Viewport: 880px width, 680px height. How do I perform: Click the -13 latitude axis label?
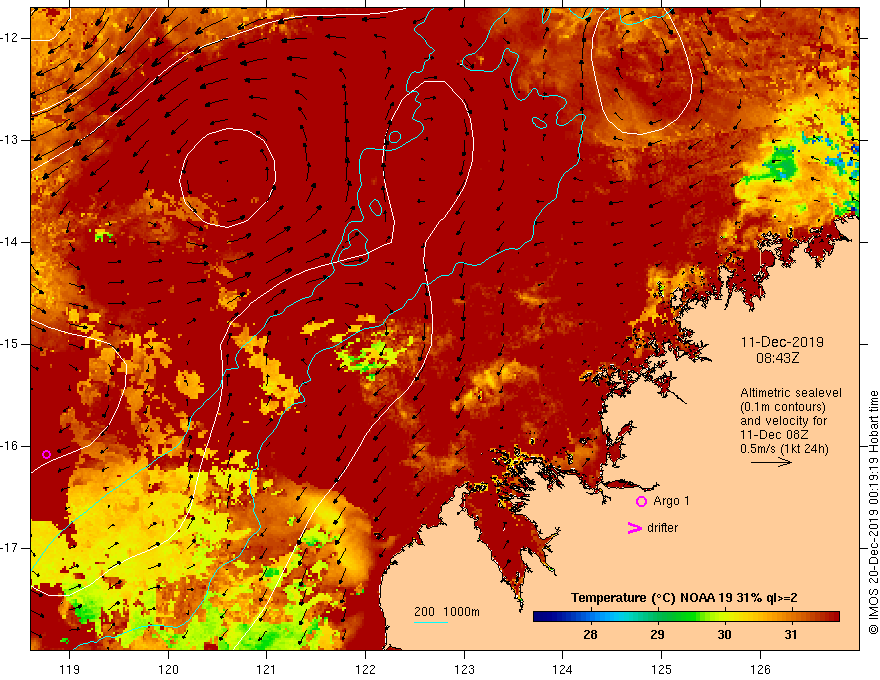coord(10,140)
